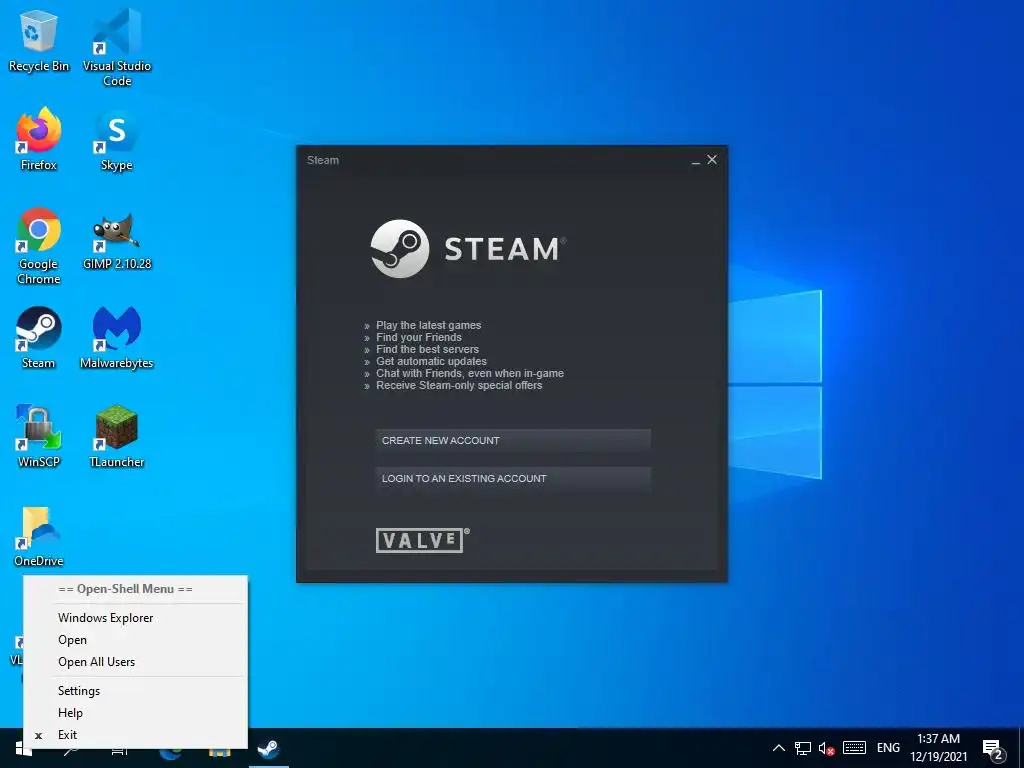Image resolution: width=1024 pixels, height=768 pixels.
Task: Open Firefox desktop shortcut
Action: [39, 139]
